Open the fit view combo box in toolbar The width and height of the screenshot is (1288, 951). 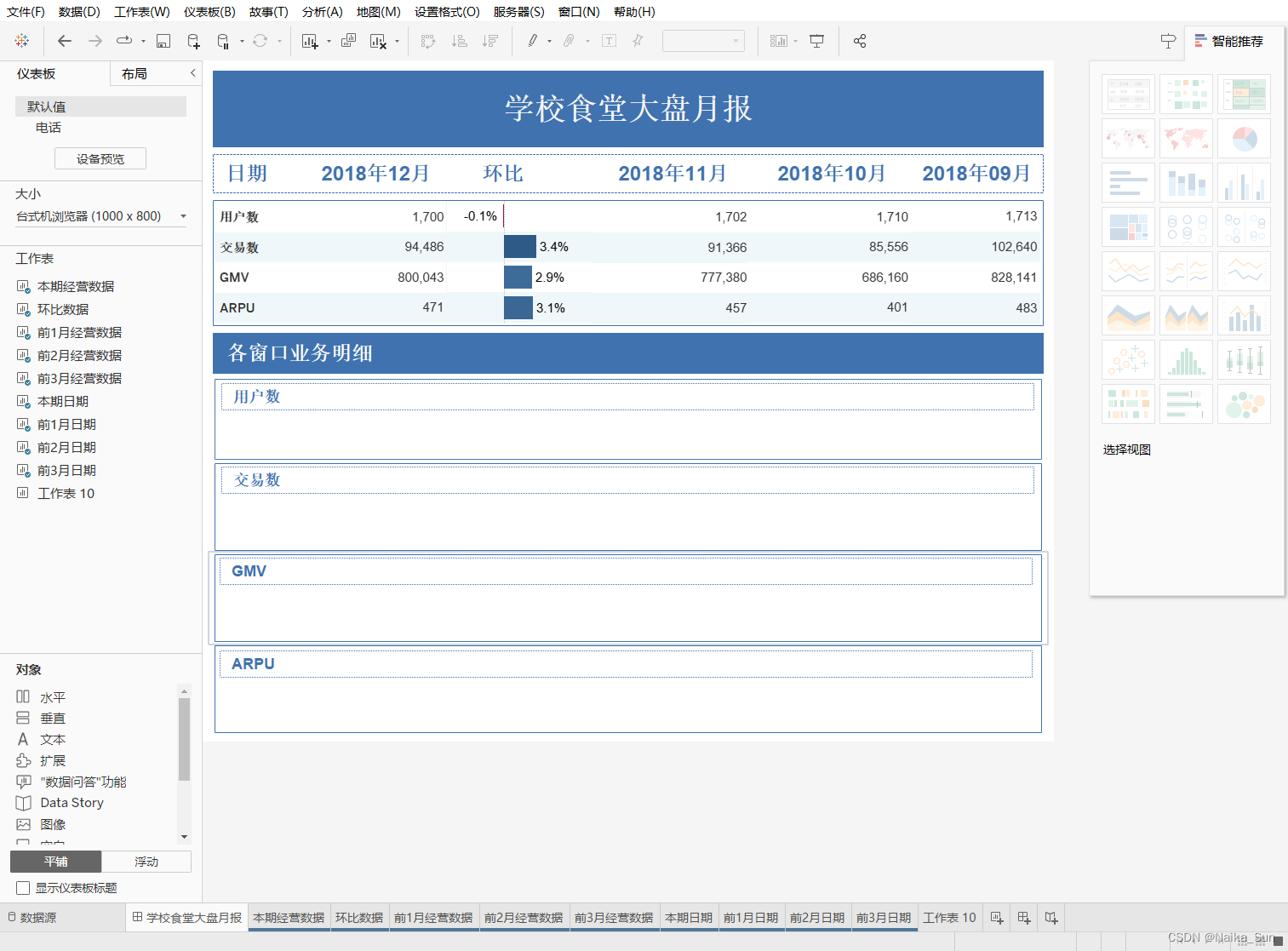pyautogui.click(x=703, y=41)
